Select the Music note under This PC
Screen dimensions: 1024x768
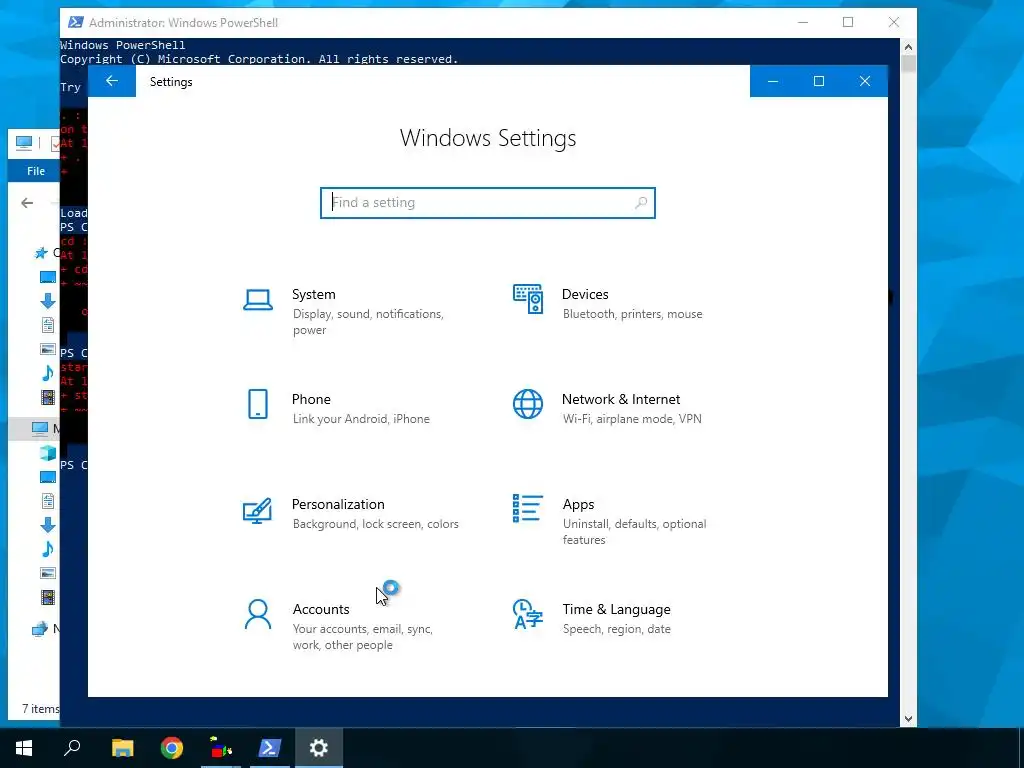(48, 549)
